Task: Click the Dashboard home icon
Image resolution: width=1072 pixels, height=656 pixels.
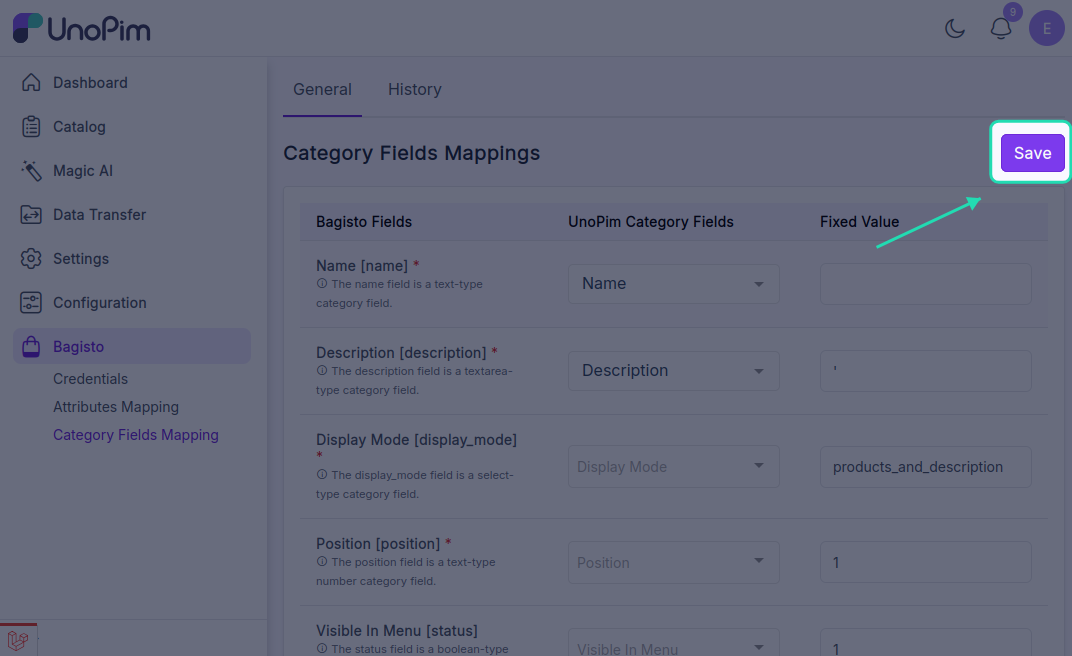Action: [31, 83]
